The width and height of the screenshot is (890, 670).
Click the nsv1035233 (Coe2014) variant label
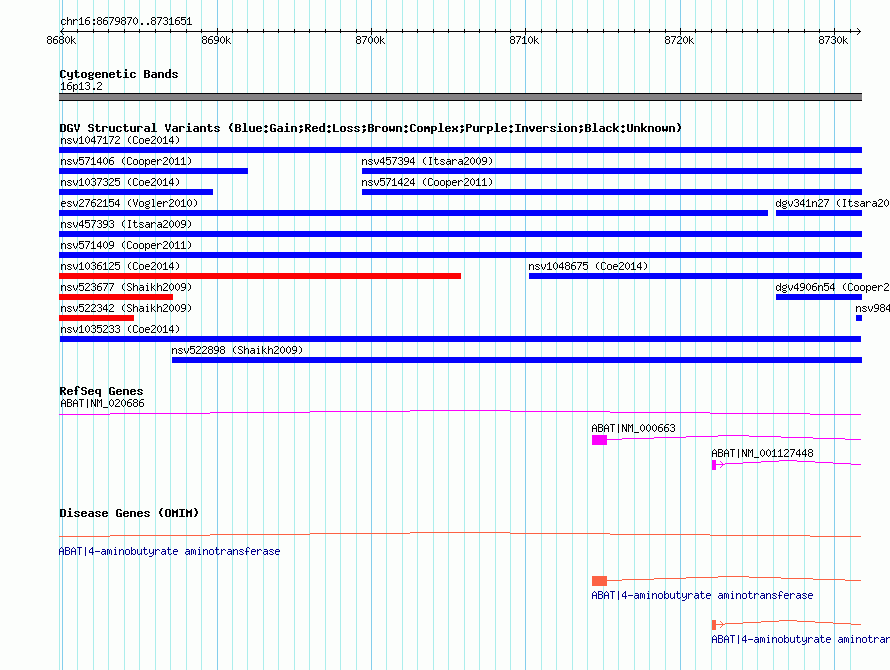click(x=120, y=329)
